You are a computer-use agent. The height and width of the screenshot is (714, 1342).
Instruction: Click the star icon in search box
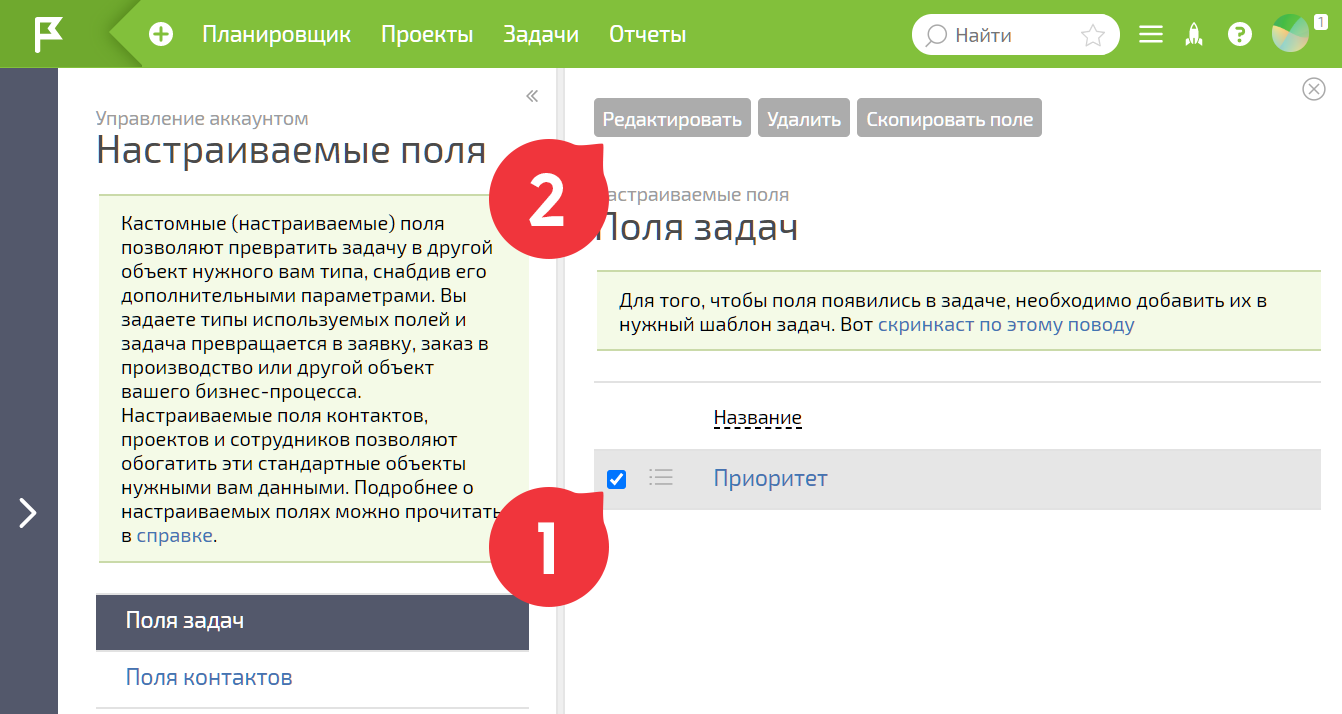coord(1092,36)
